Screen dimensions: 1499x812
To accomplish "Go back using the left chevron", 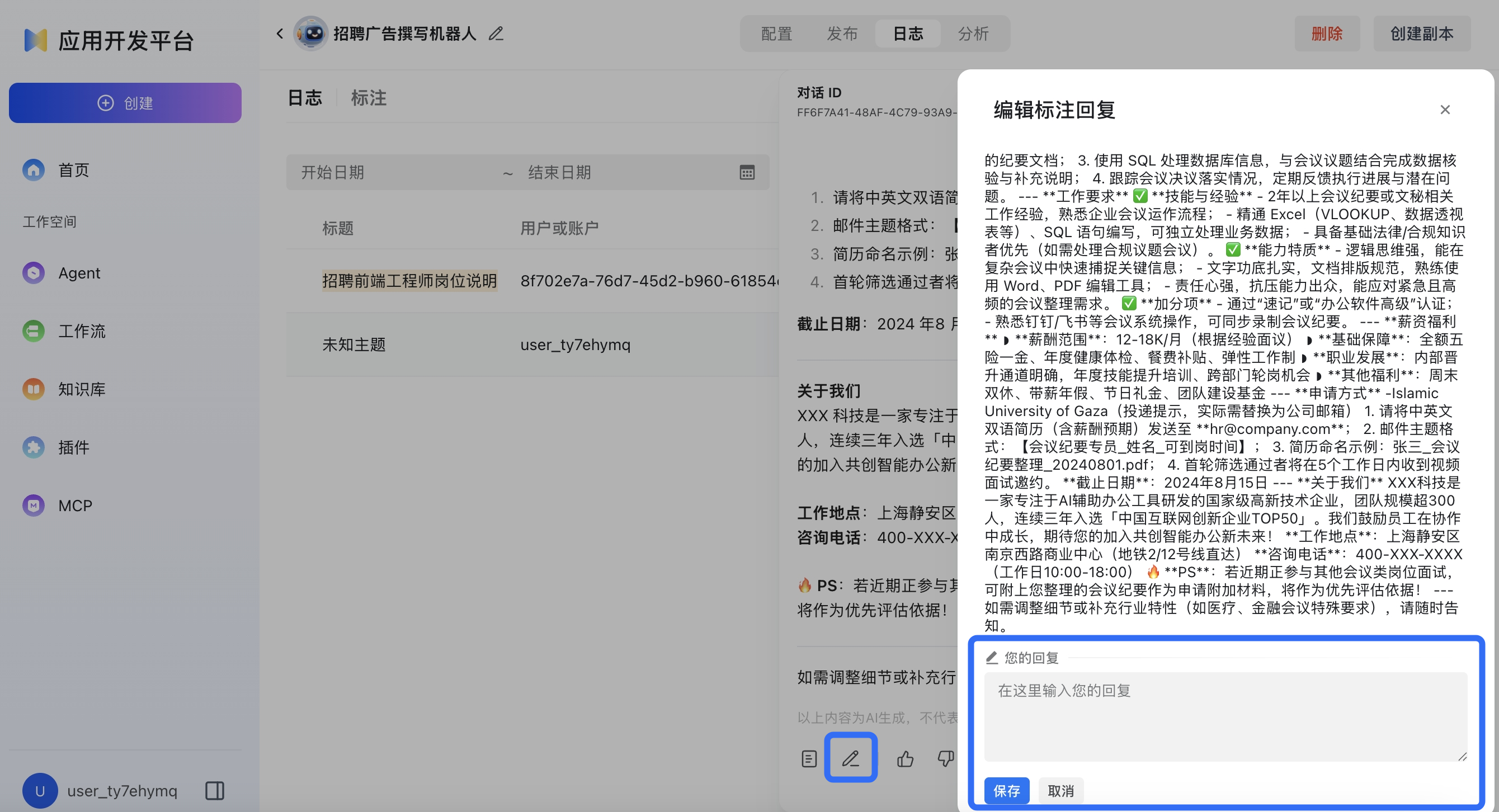I will (x=280, y=34).
